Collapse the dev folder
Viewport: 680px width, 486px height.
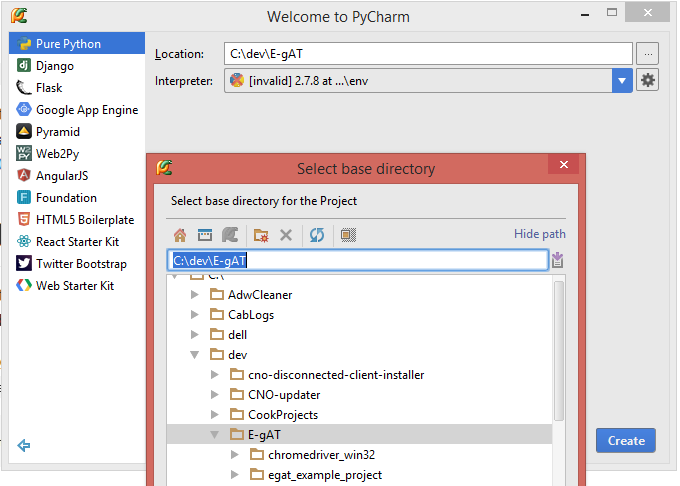[x=195, y=355]
